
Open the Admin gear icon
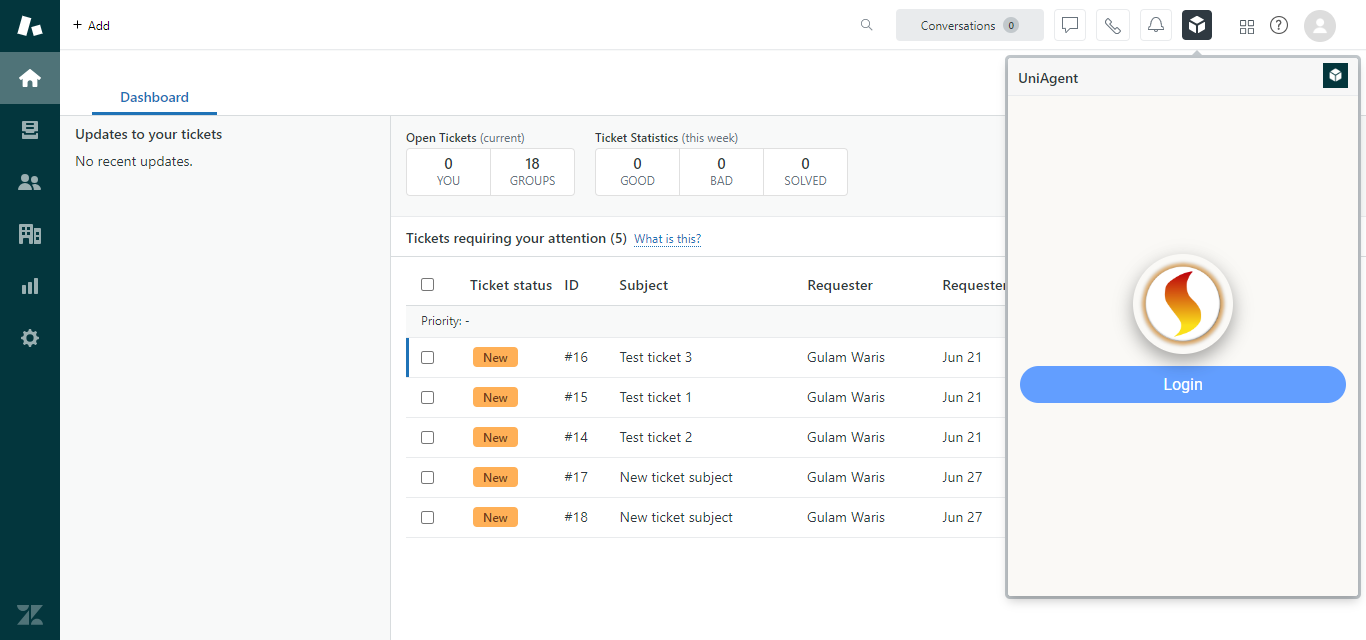pyautogui.click(x=30, y=338)
